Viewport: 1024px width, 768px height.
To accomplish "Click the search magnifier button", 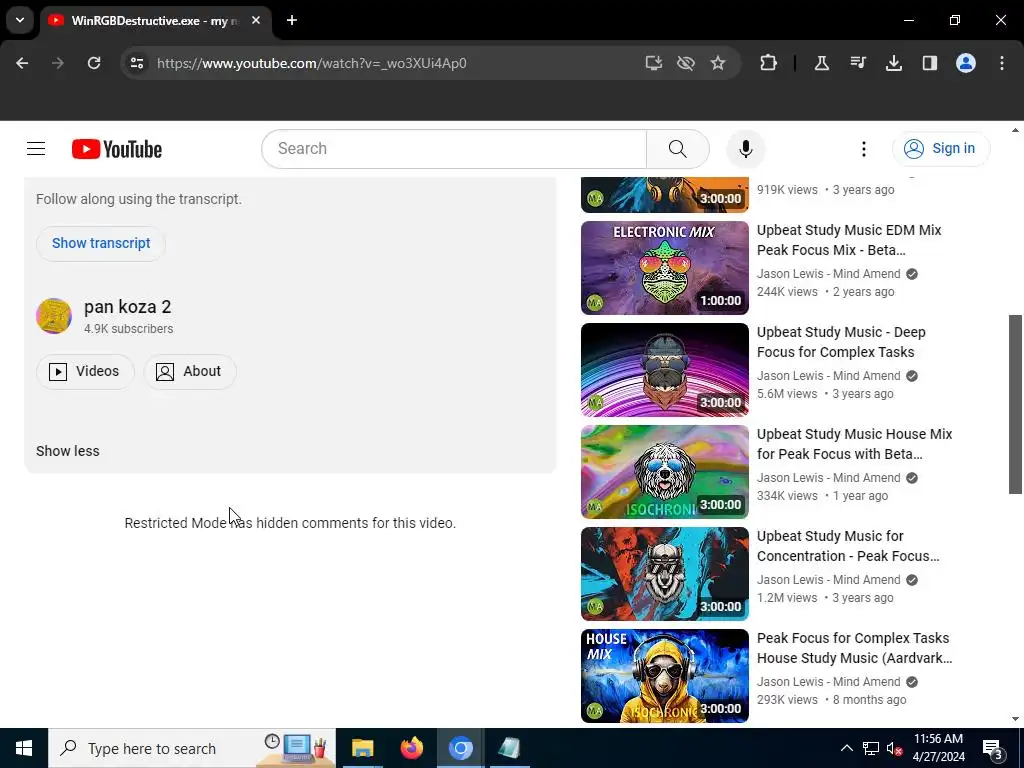I will [677, 149].
